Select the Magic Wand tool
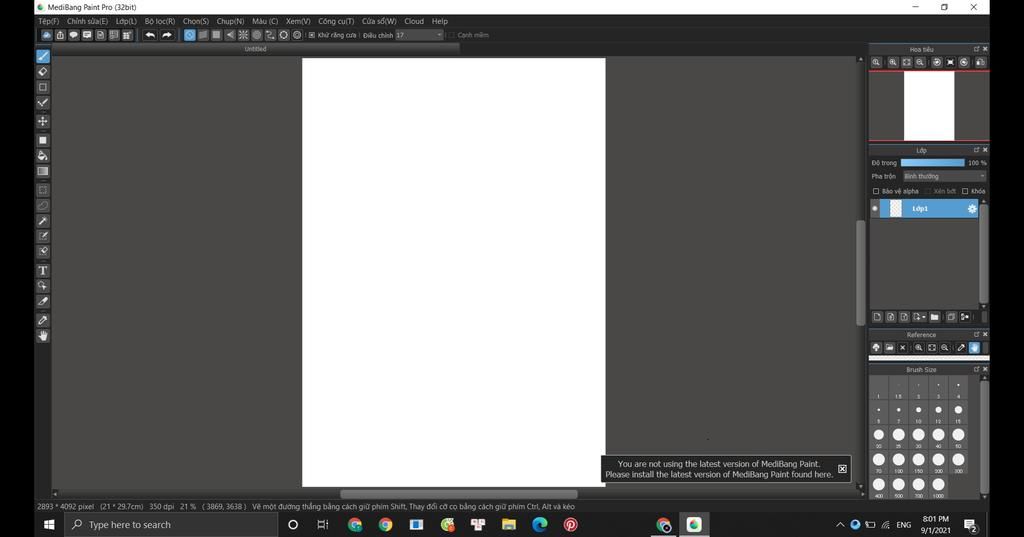This screenshot has width=1024, height=537. click(x=42, y=221)
